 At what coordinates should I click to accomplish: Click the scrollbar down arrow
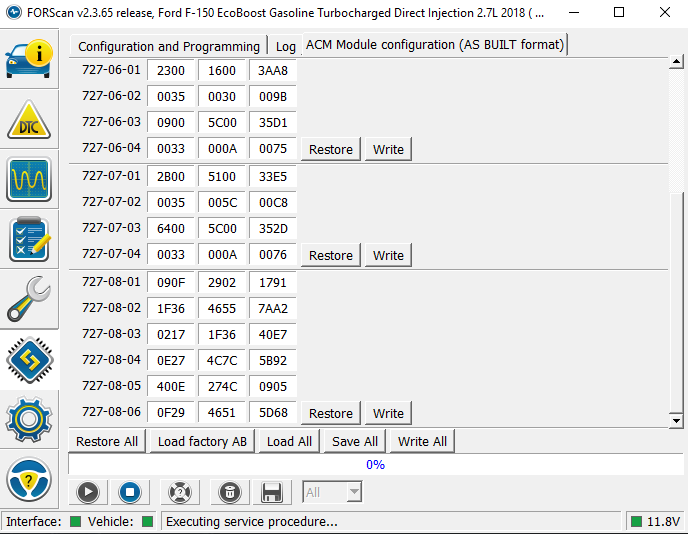click(676, 421)
